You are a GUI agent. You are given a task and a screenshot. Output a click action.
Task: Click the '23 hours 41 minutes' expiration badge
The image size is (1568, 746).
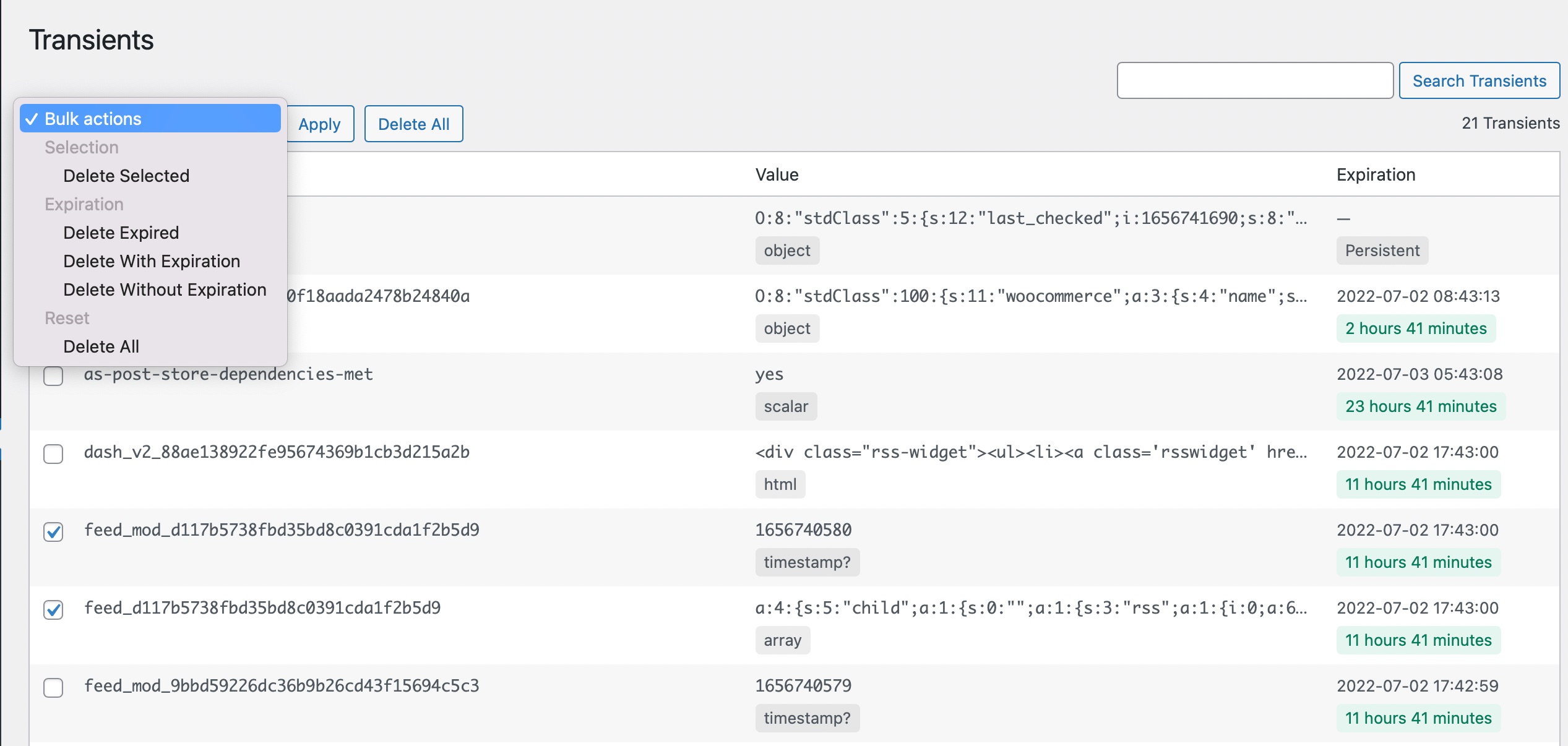click(1419, 406)
